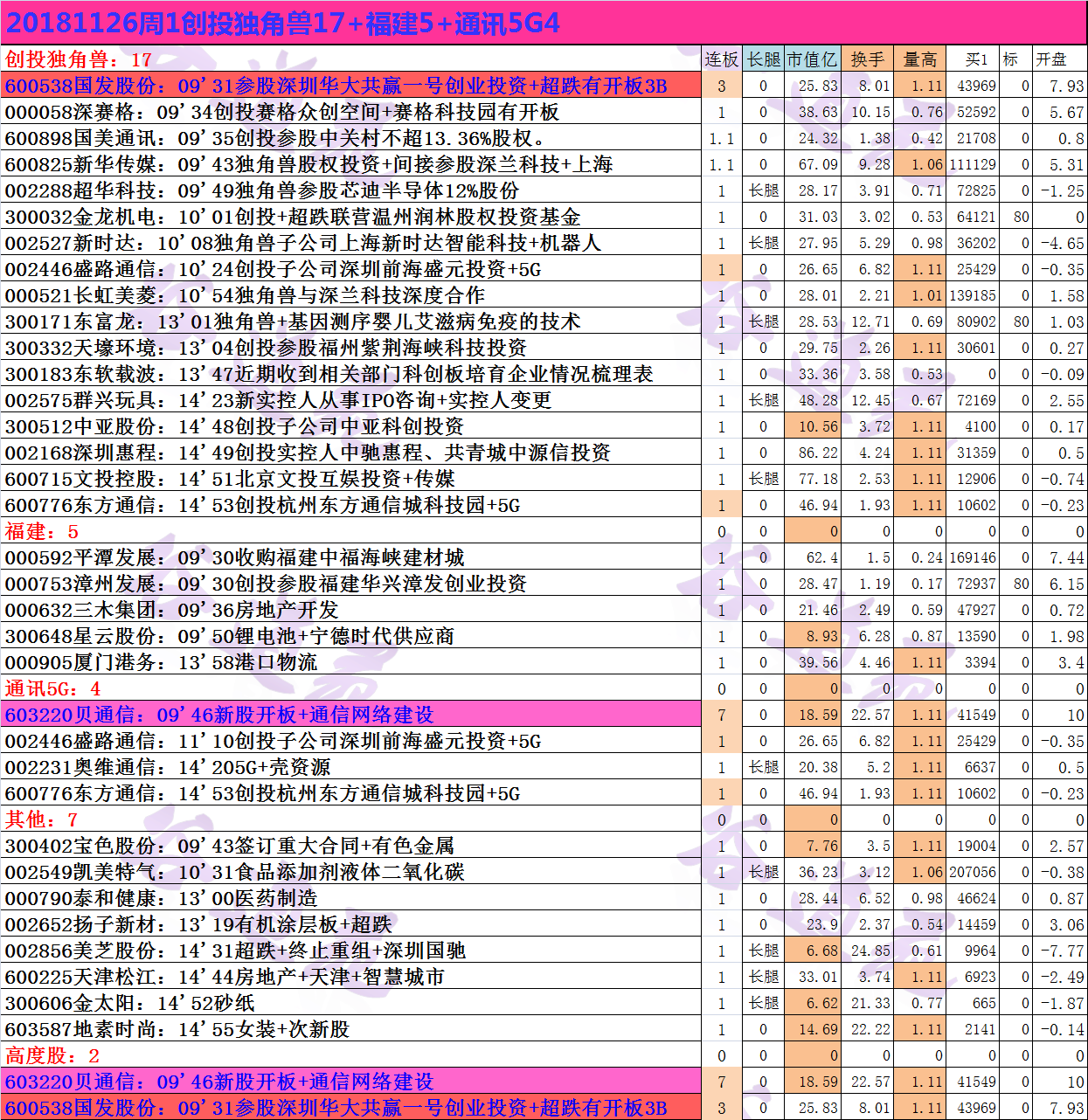Select the 002652扬子新材 description cell
The height and width of the screenshot is (1120, 1088).
coord(351,924)
